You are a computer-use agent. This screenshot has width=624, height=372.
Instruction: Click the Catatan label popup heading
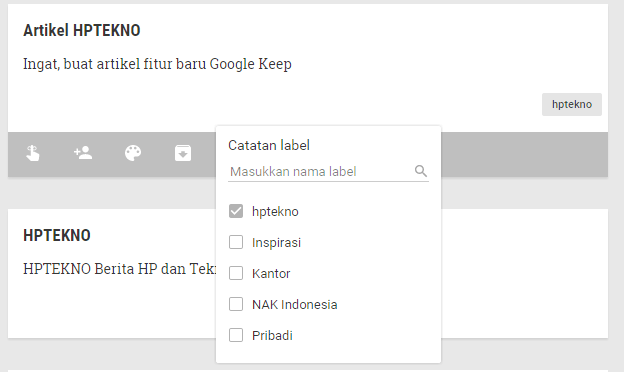[269, 146]
